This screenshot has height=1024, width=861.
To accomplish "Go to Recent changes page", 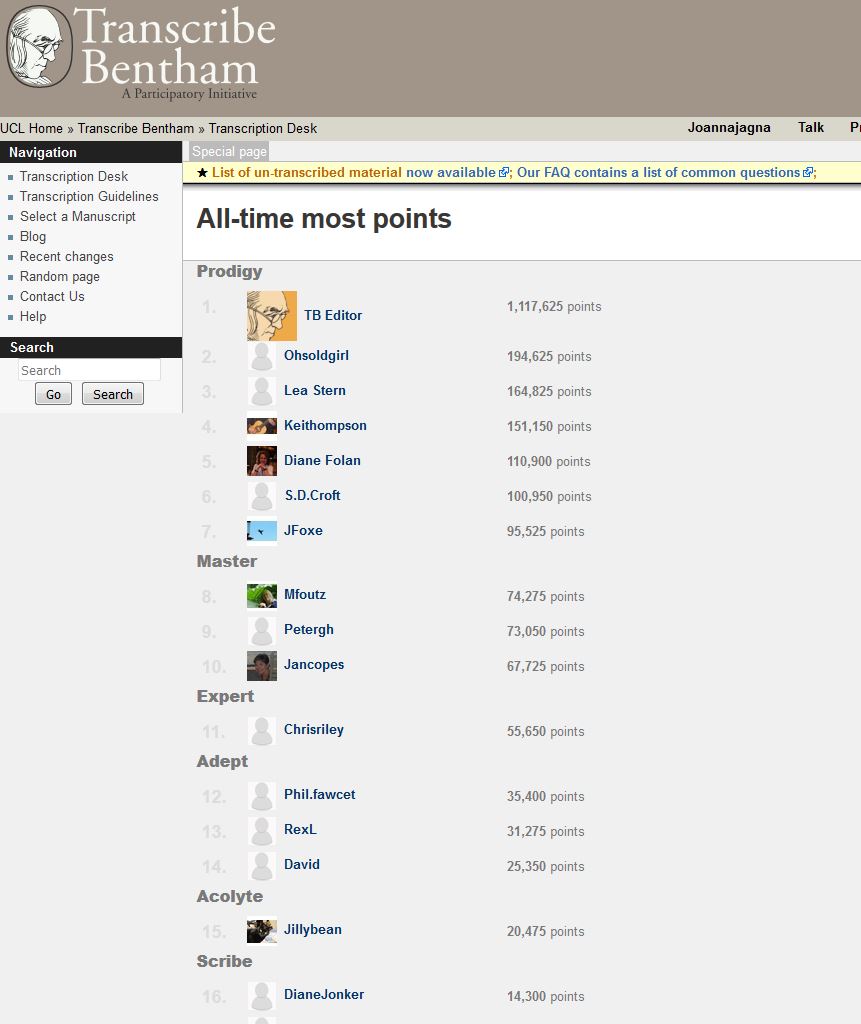I will [x=67, y=256].
